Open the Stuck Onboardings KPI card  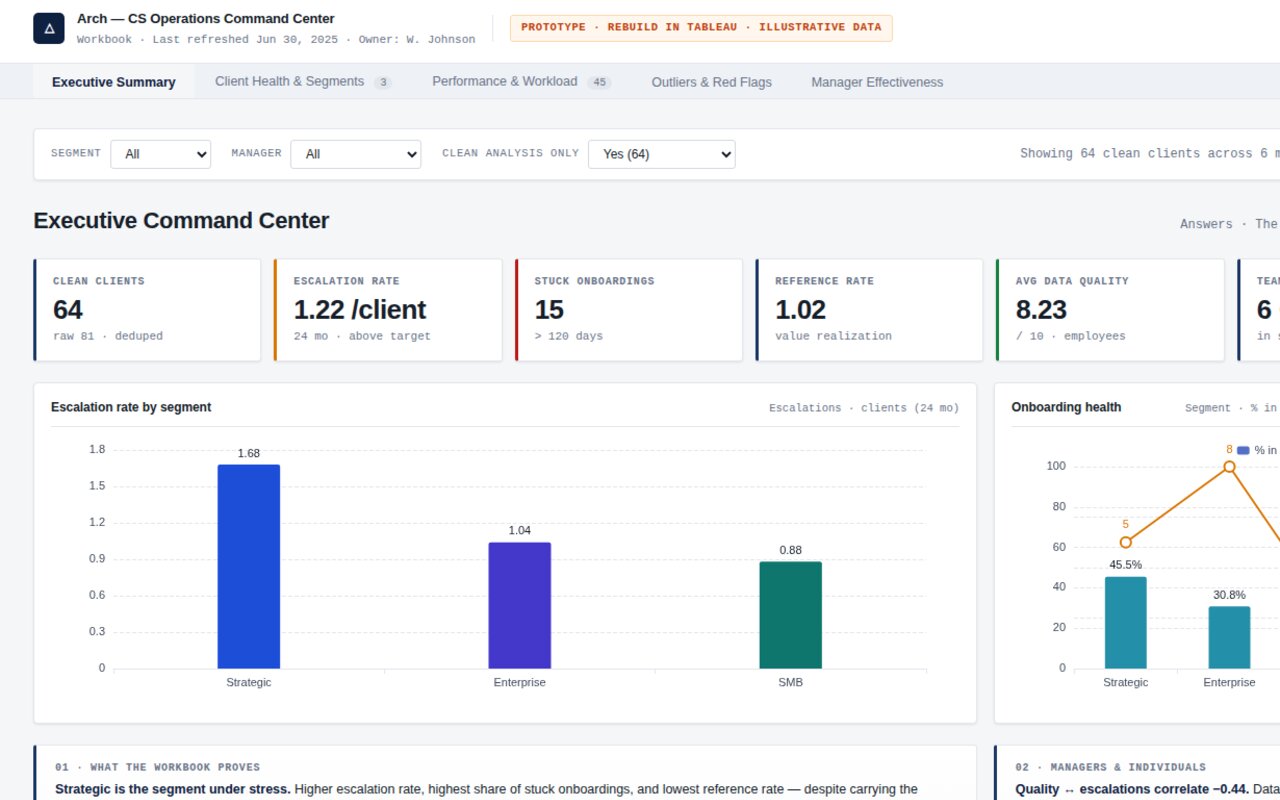coord(629,310)
